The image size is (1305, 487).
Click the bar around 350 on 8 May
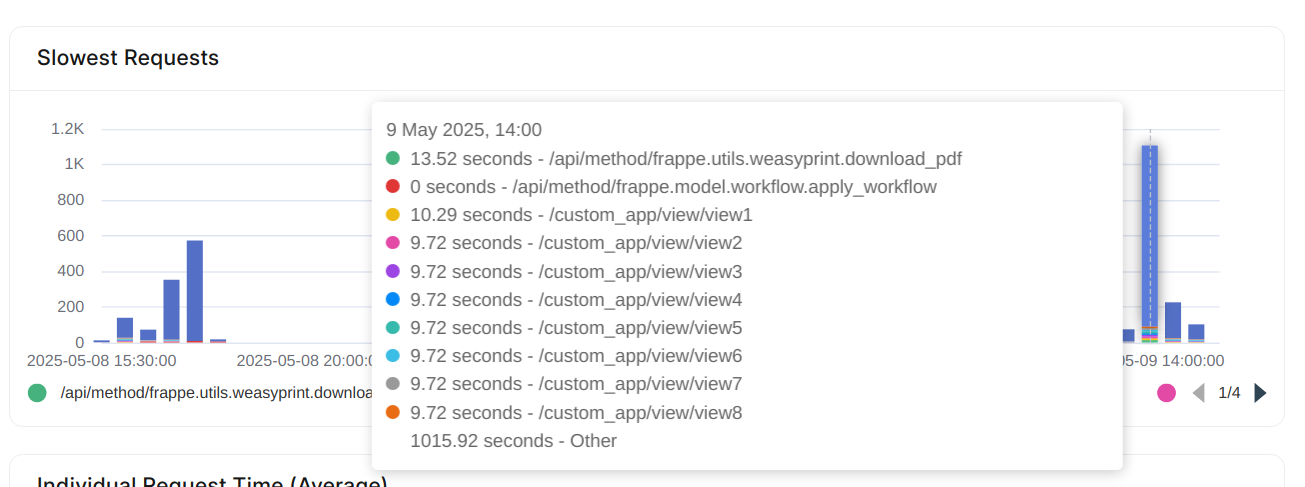click(x=171, y=310)
